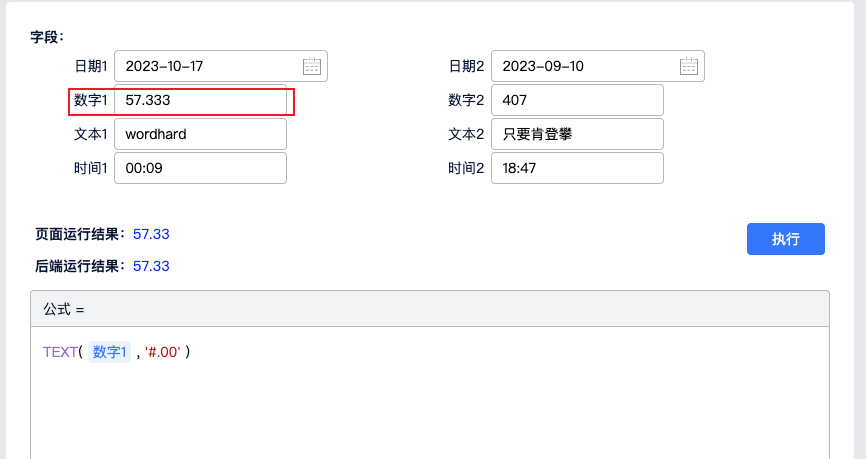Open the calendar picker for 日期2
This screenshot has height=459, width=866.
pos(689,66)
